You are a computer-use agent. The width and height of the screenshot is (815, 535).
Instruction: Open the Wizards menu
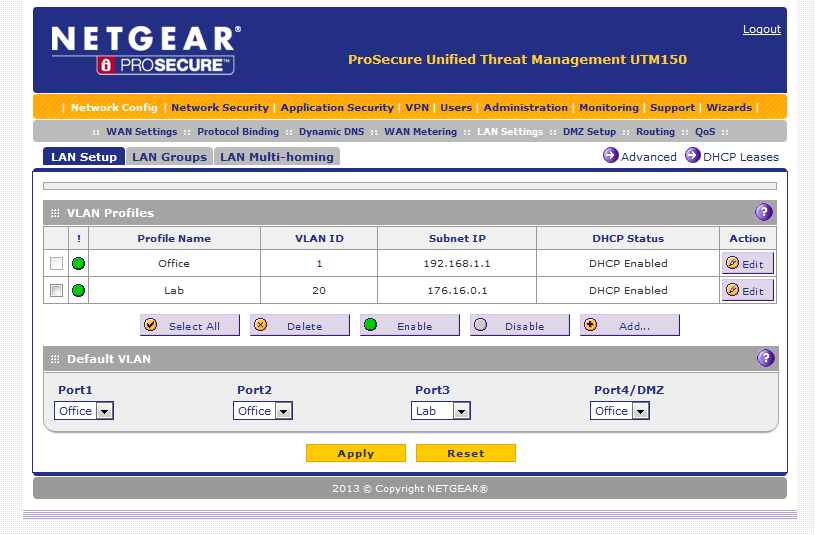pos(729,108)
